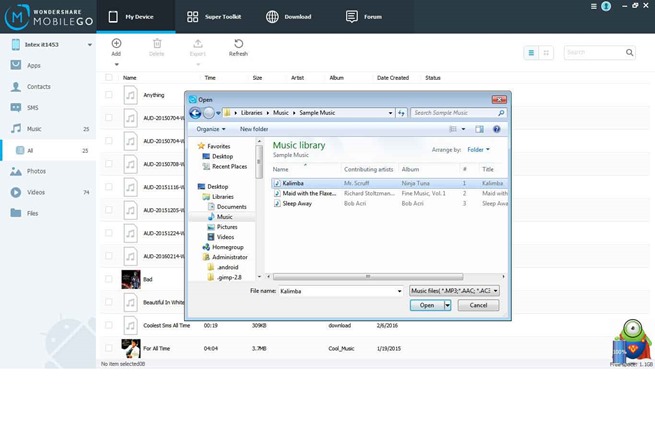The width and height of the screenshot is (655, 432).
Task: Check the box for For All Time
Action: (109, 348)
